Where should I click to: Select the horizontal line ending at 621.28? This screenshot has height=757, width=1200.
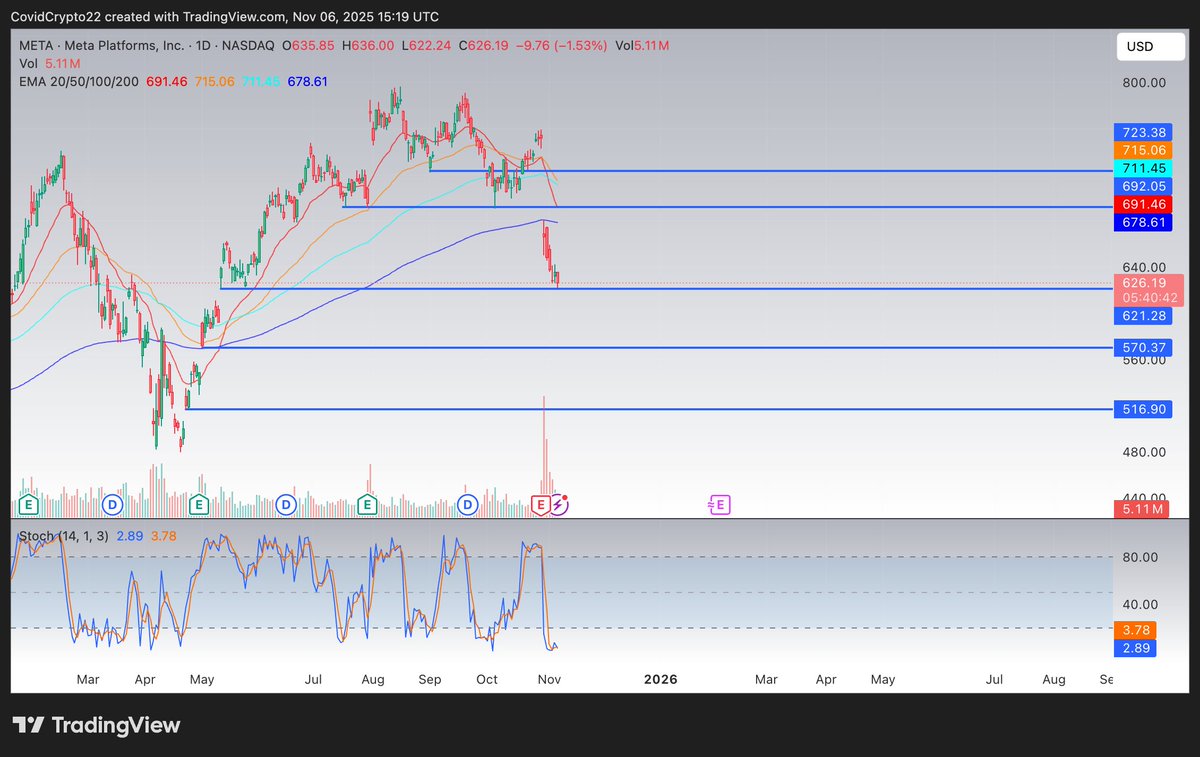point(666,288)
